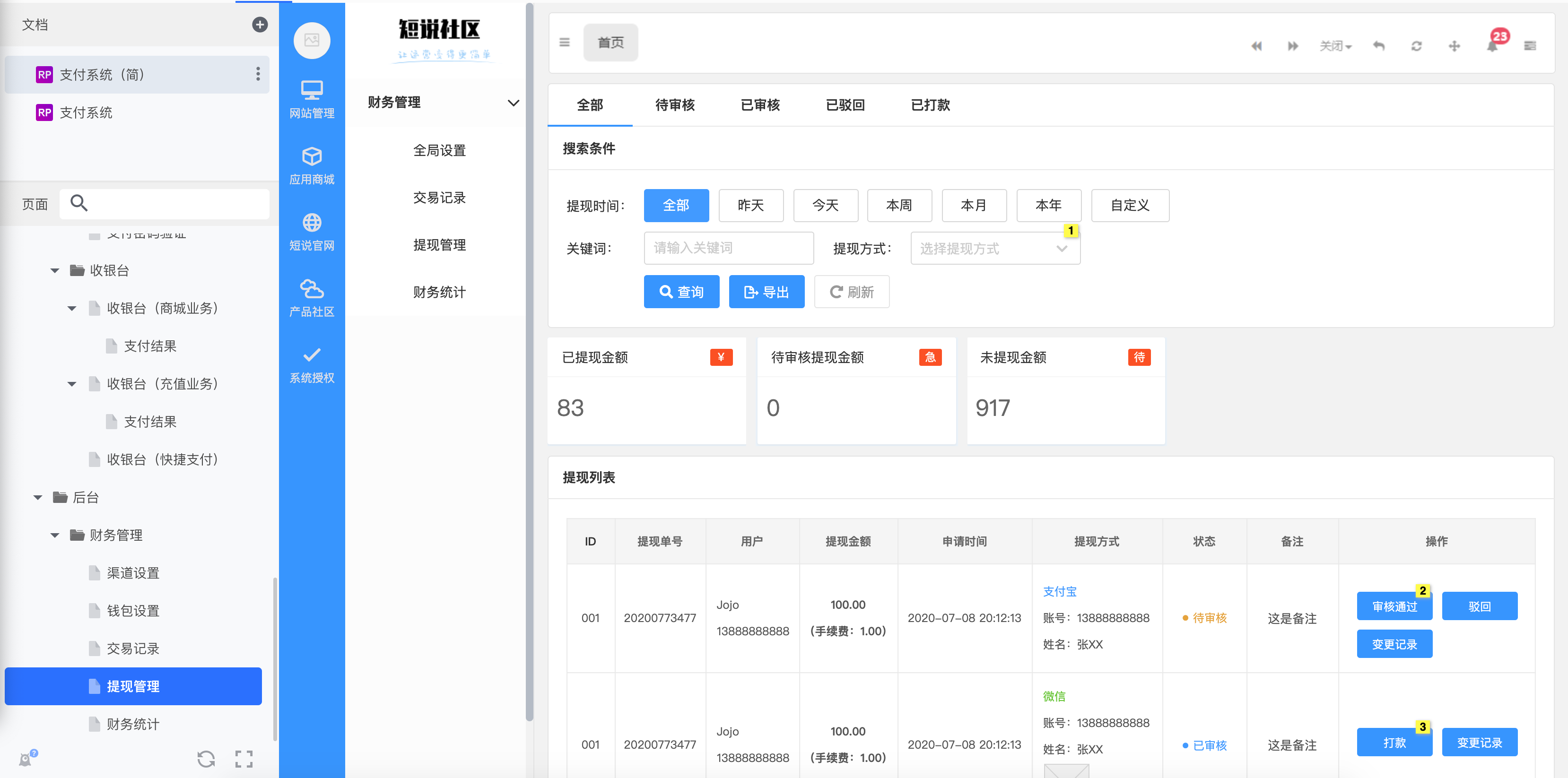Open 全局设置 in the 财务管理 menu
Viewport: 1568px width, 778px height.
click(439, 150)
